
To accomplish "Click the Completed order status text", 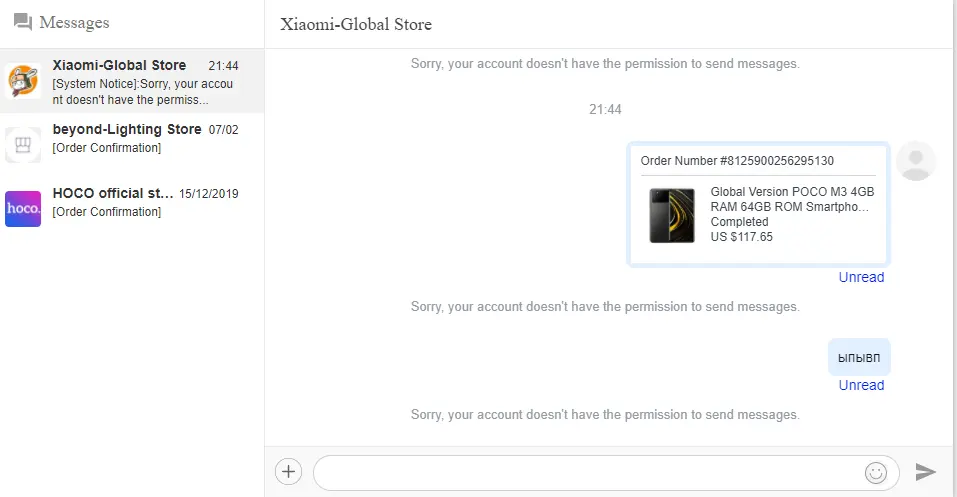I will click(739, 222).
